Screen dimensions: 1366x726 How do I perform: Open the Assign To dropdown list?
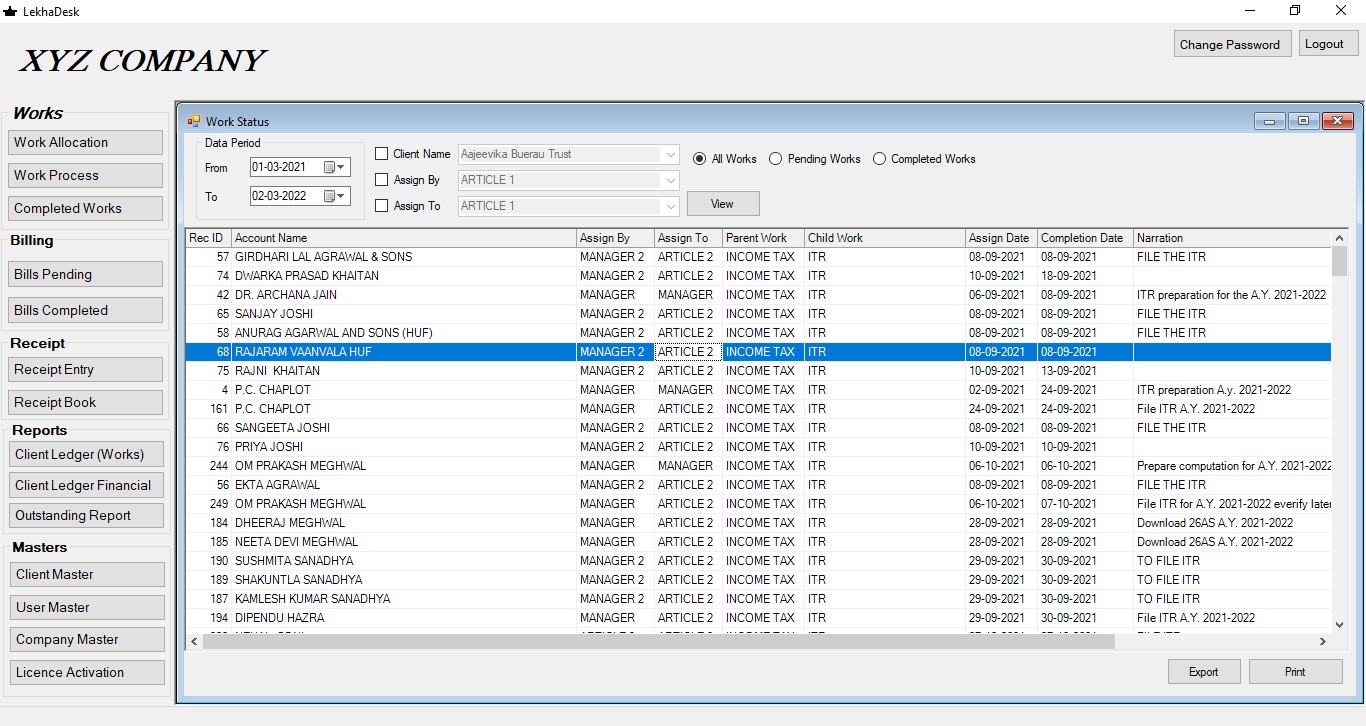669,206
